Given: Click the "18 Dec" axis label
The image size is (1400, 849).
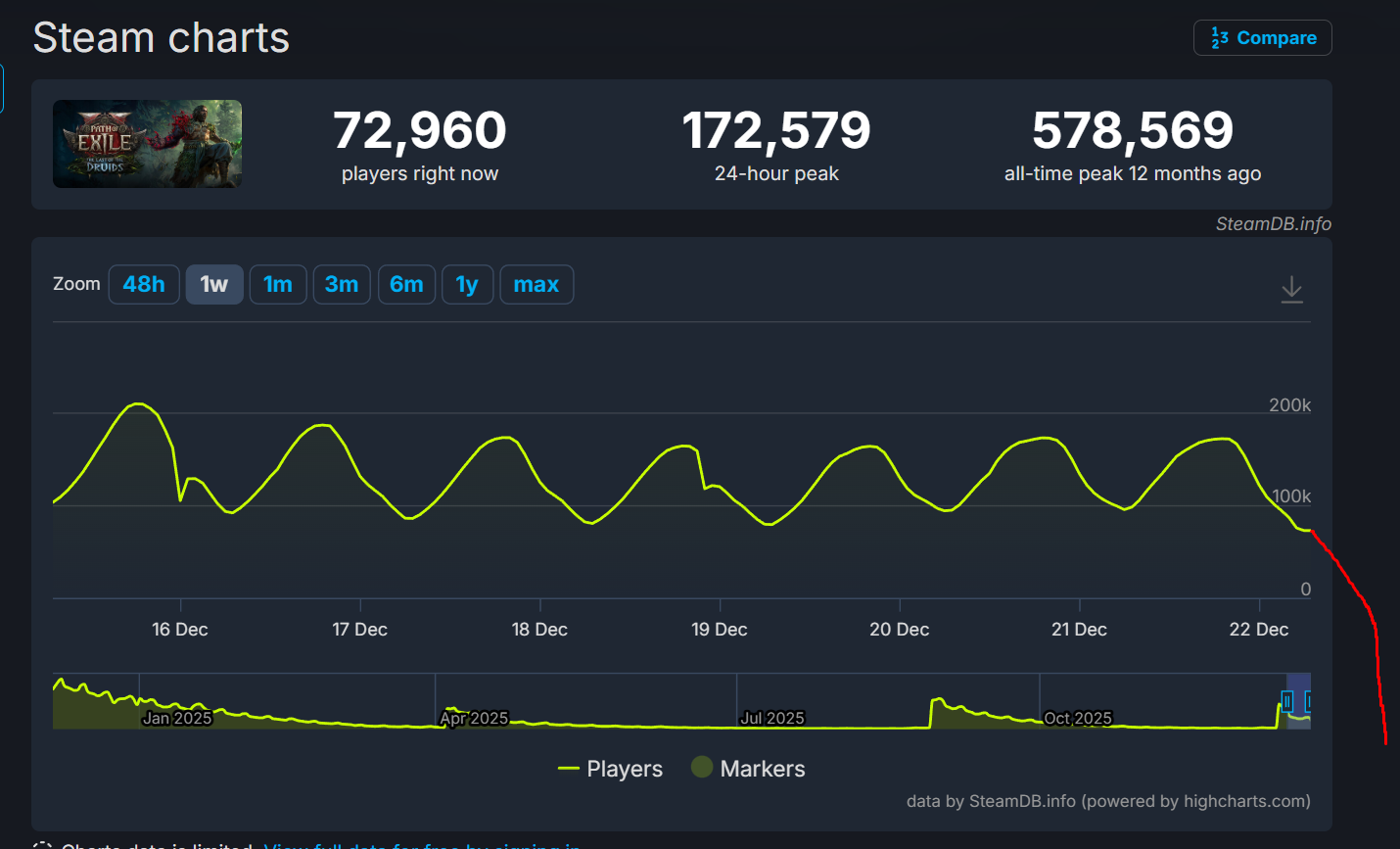Looking at the screenshot, I should (x=539, y=630).
